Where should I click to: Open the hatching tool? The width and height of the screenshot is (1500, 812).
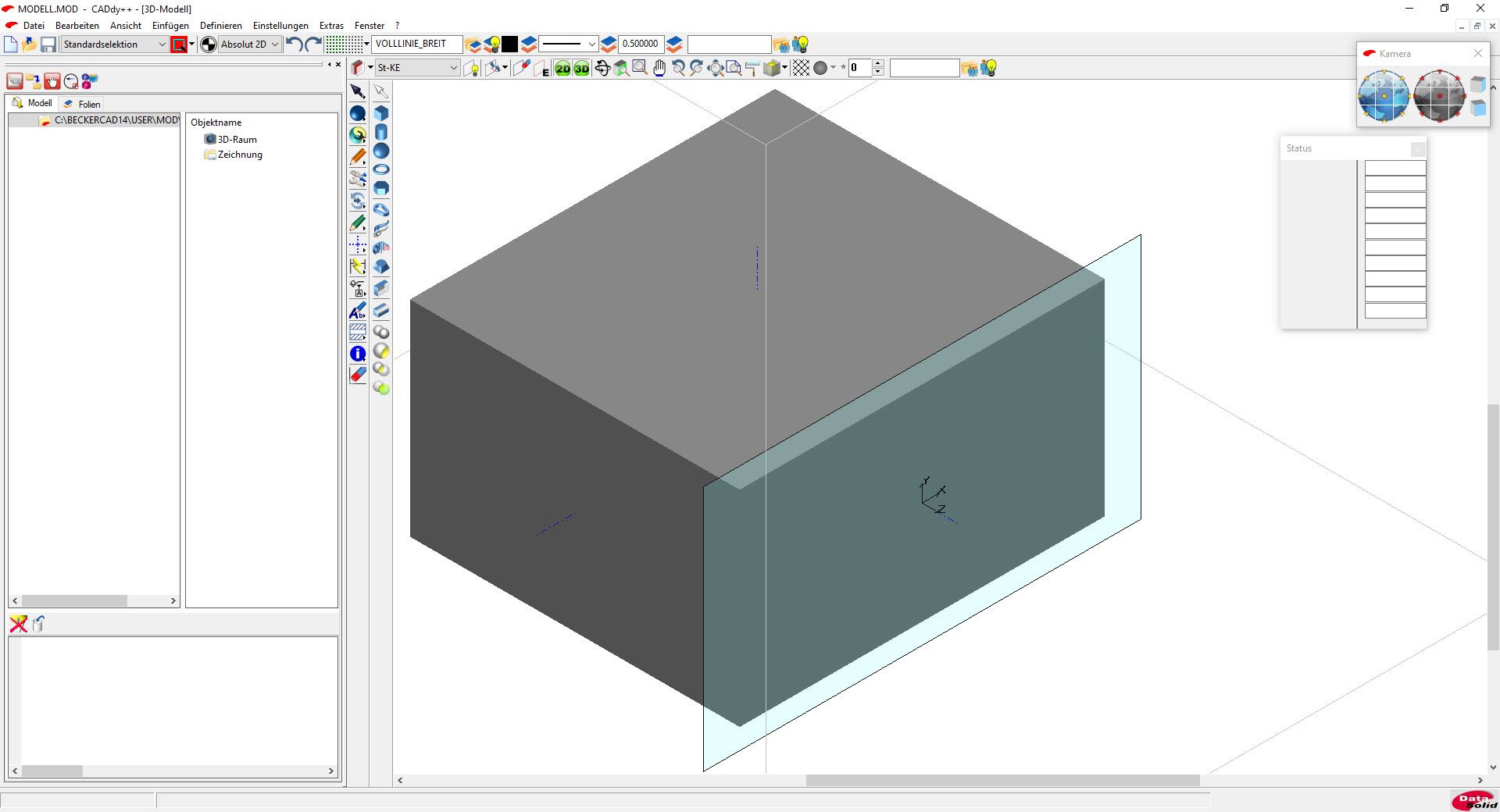[x=358, y=332]
